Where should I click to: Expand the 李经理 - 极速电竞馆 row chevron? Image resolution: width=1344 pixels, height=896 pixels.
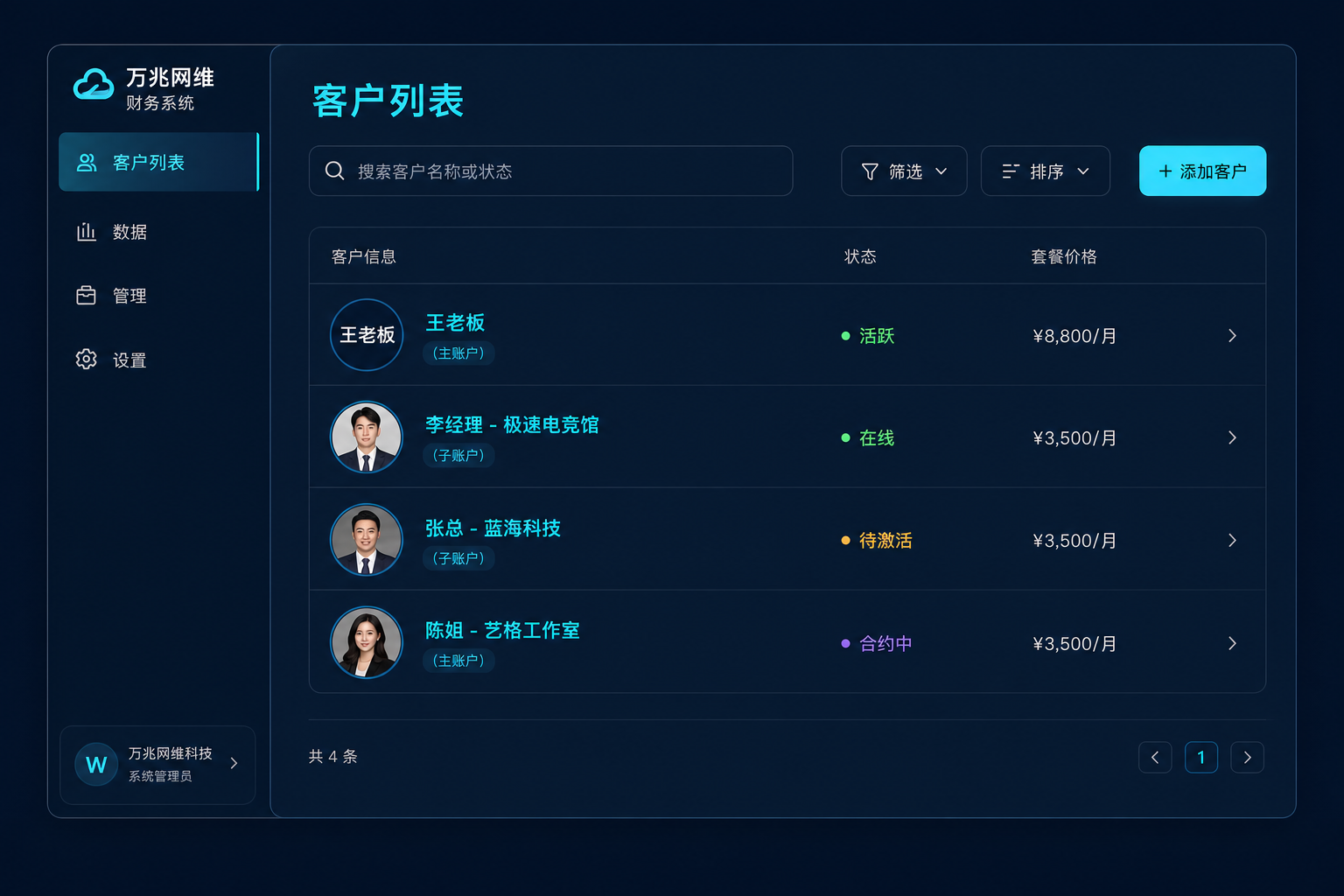tap(1232, 437)
